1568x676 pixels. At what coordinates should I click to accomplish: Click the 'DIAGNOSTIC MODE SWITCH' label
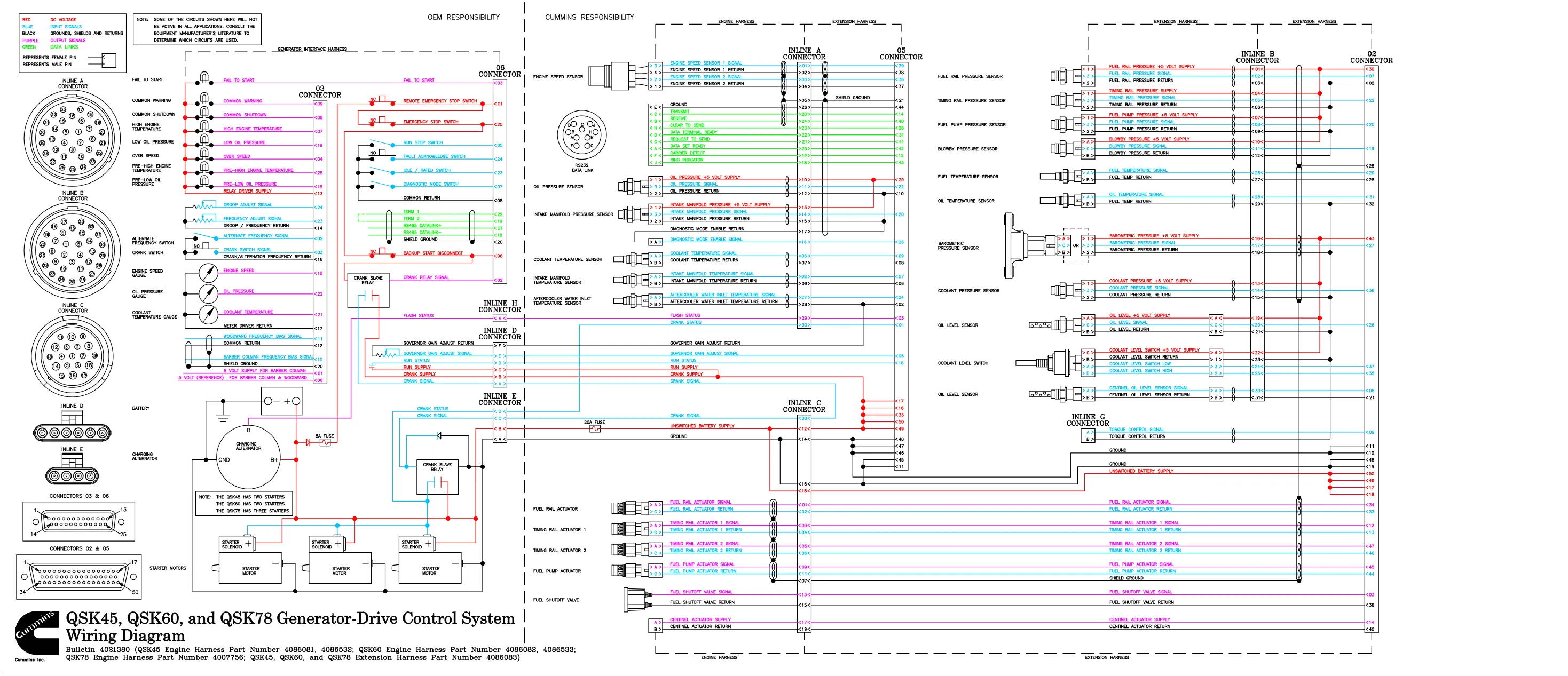[431, 184]
